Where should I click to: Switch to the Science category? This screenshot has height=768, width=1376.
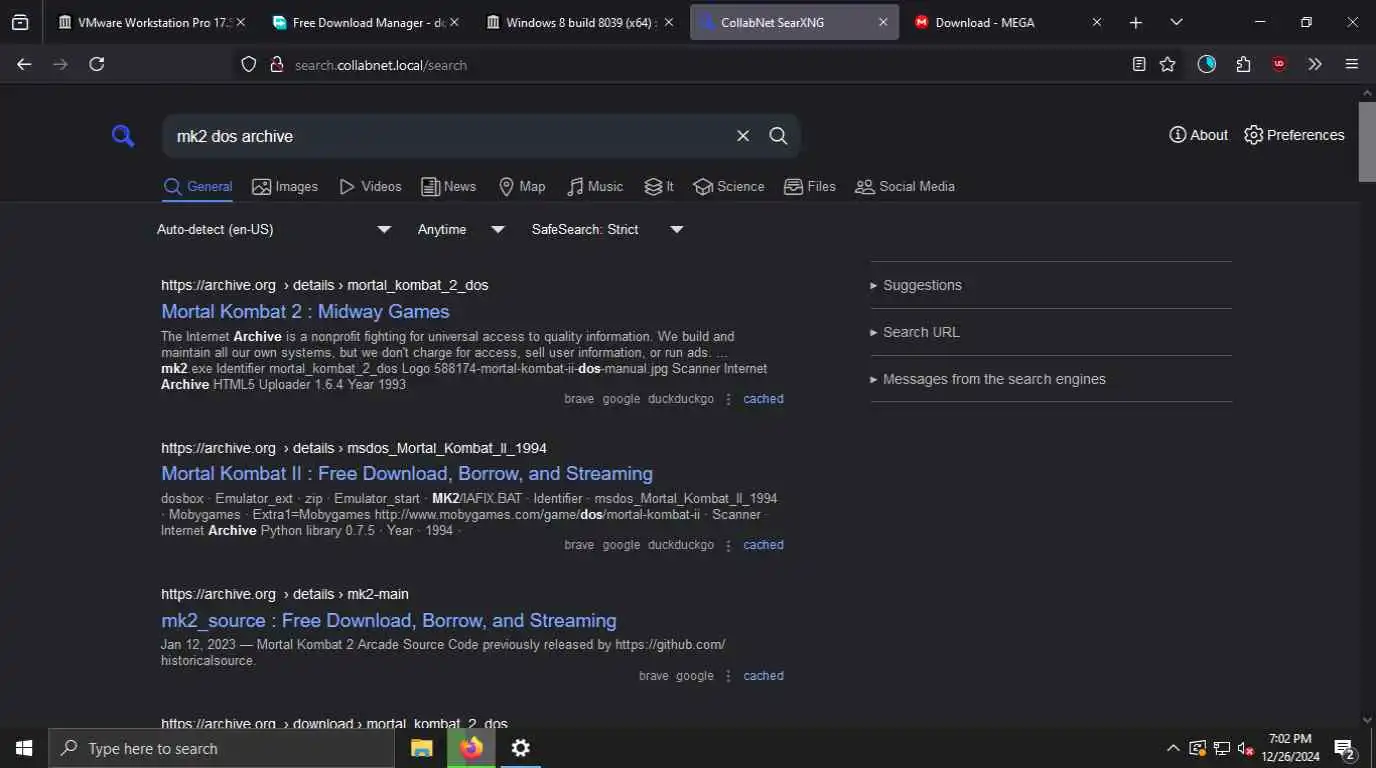(728, 187)
